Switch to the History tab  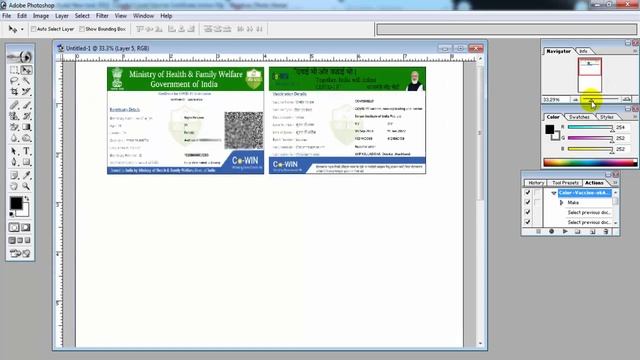[x=536, y=183]
